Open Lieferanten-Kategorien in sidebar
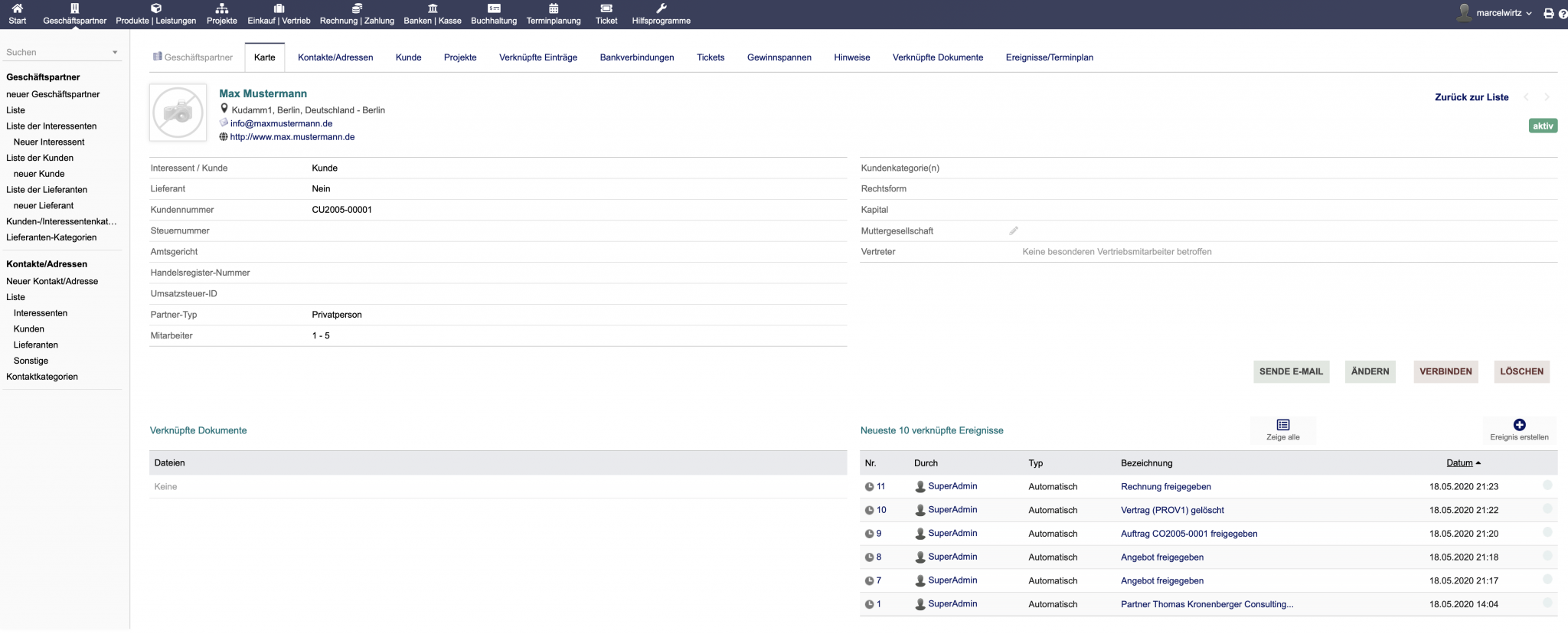The image size is (1568, 634). (x=51, y=237)
